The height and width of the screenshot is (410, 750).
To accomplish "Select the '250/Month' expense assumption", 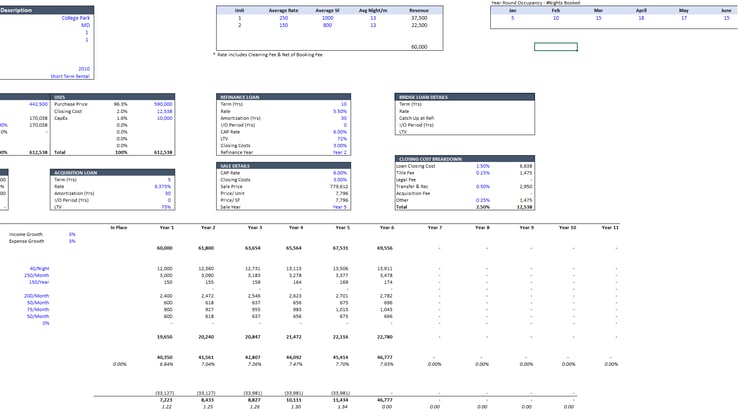I will (x=37, y=275).
